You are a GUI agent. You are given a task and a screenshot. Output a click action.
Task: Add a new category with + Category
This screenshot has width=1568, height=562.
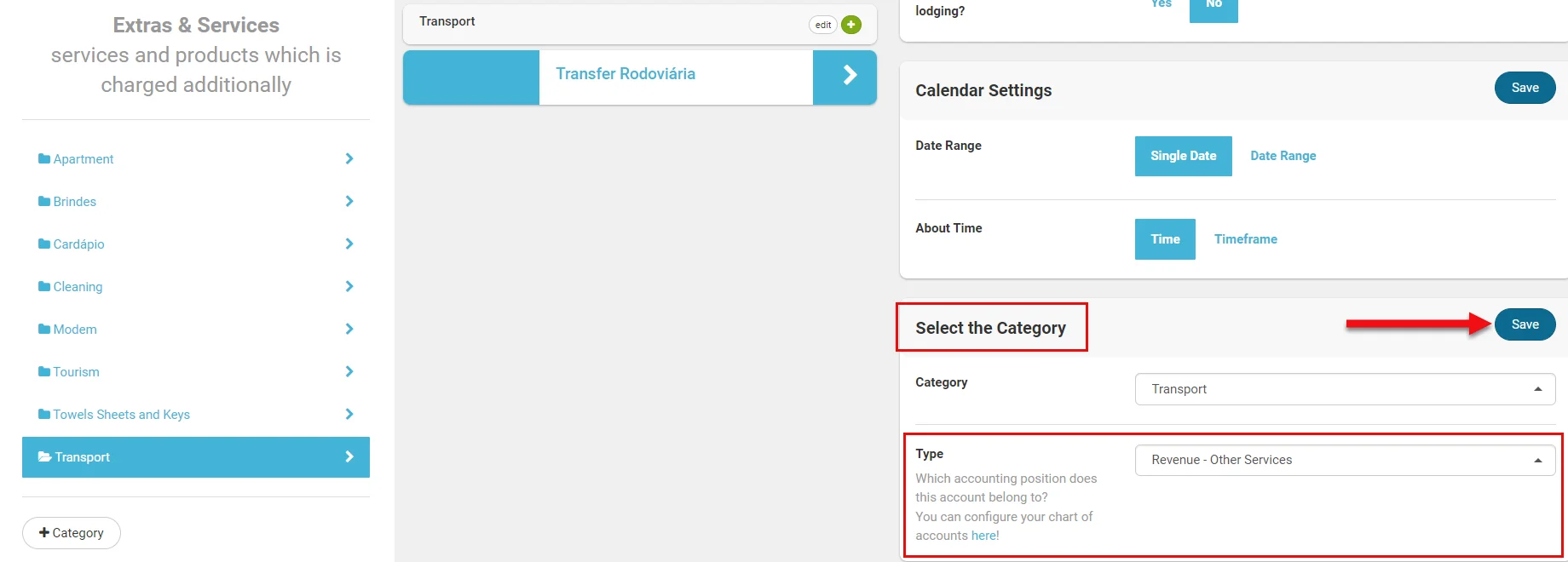coord(72,533)
